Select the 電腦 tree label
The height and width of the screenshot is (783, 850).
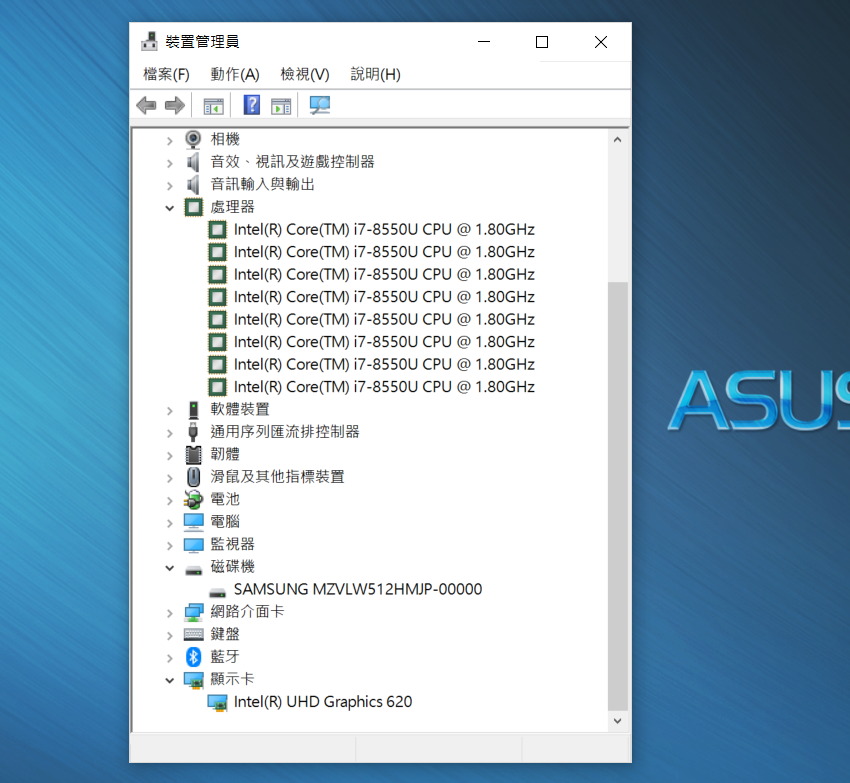(x=225, y=522)
